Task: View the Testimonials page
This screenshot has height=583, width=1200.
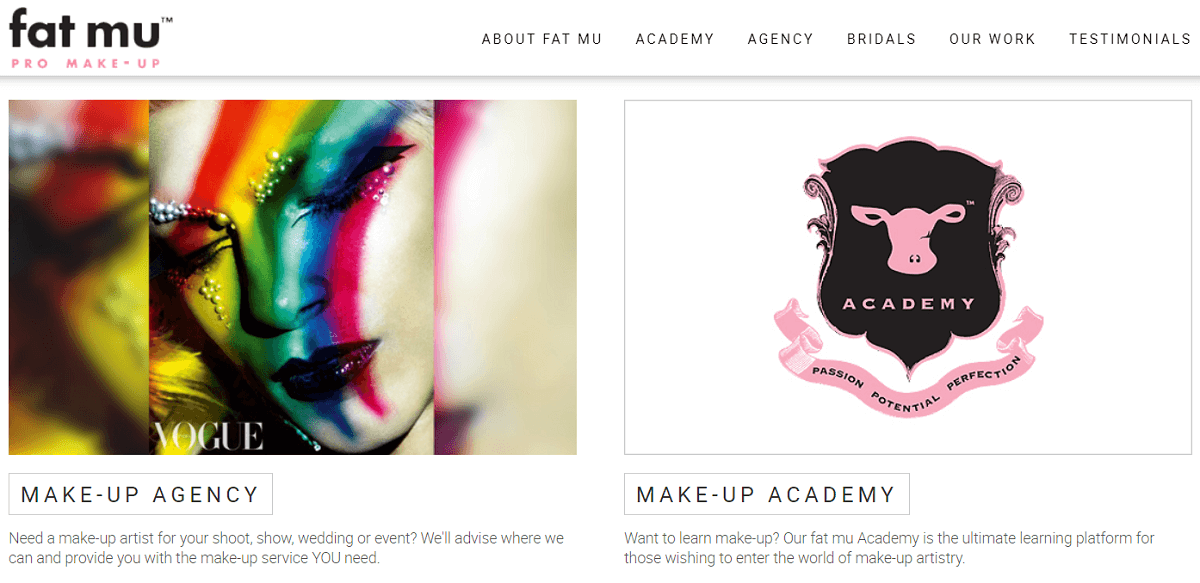Action: point(1130,39)
